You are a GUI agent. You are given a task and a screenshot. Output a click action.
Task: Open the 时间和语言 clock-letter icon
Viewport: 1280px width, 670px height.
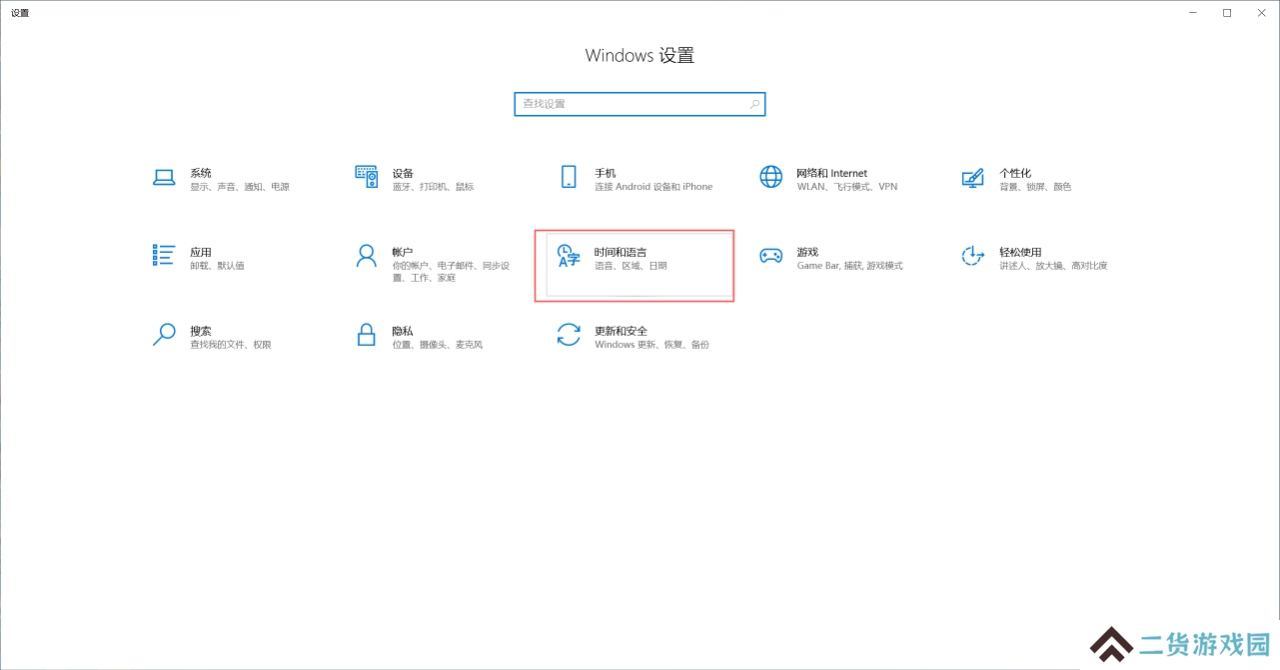(x=568, y=256)
